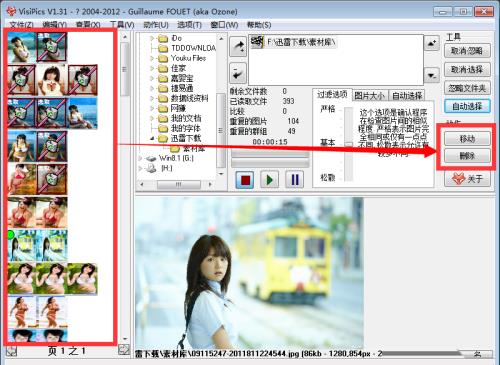The height and width of the screenshot is (365, 500).
Task: Click the 忽略文件夹 button
Action: (x=467, y=88)
